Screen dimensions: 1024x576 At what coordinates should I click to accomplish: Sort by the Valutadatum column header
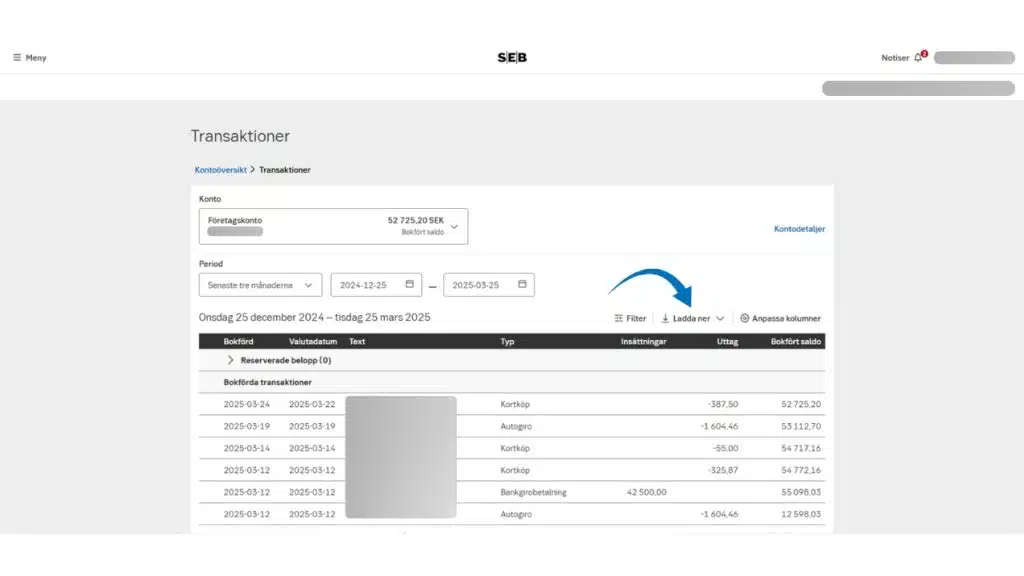click(x=313, y=341)
